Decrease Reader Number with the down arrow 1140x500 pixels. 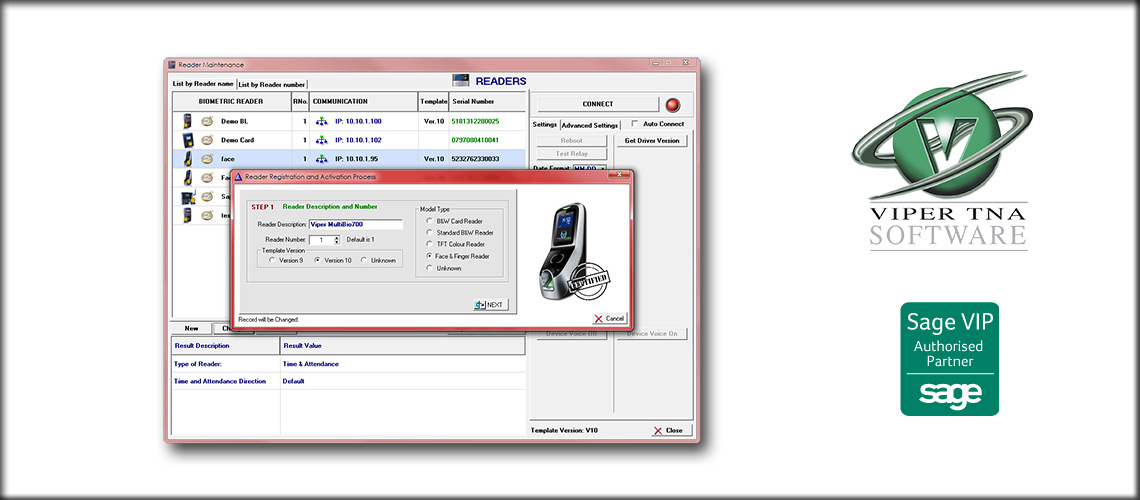coord(337,242)
